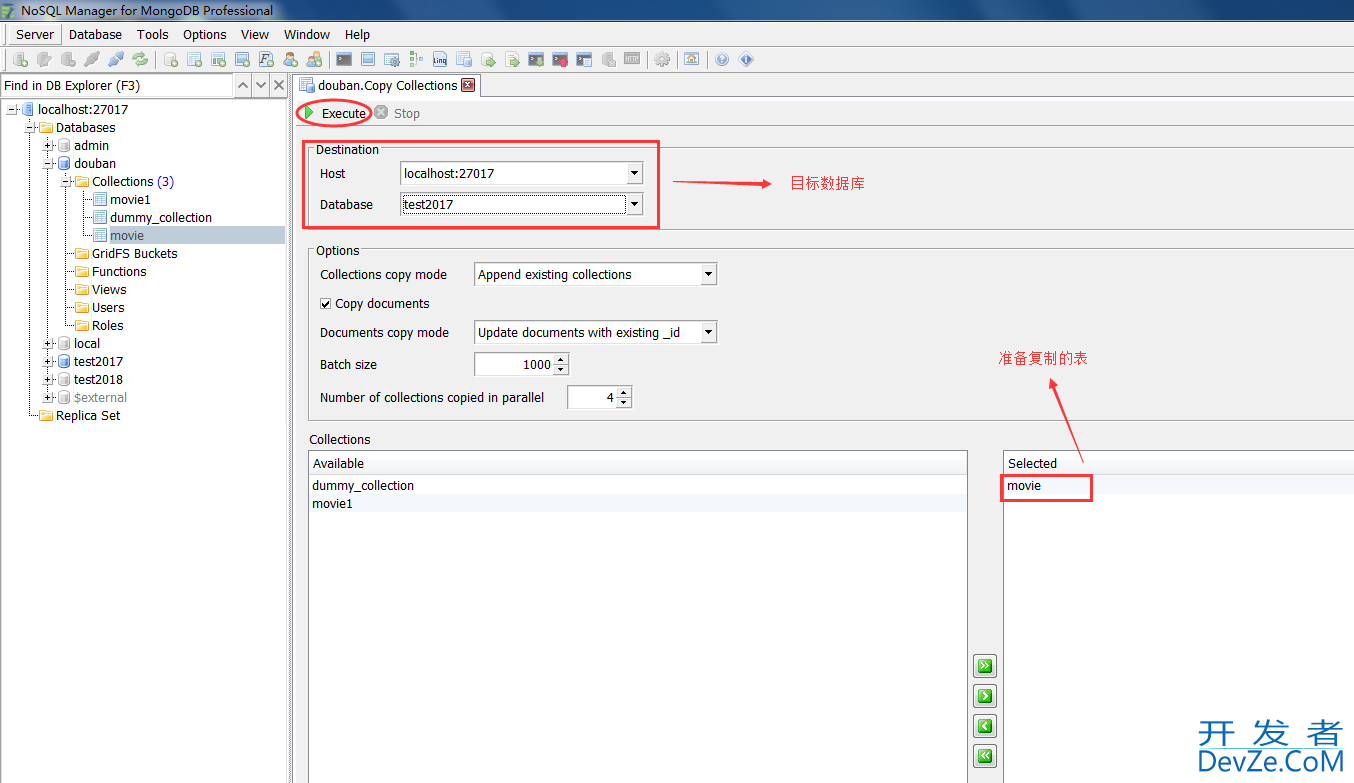This screenshot has width=1354, height=783.
Task: Select movie1 in the Available list
Action: tap(638, 503)
